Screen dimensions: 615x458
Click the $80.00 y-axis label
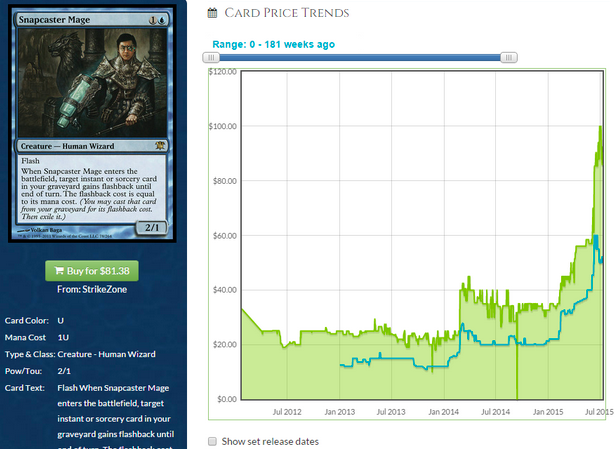pyautogui.click(x=224, y=181)
